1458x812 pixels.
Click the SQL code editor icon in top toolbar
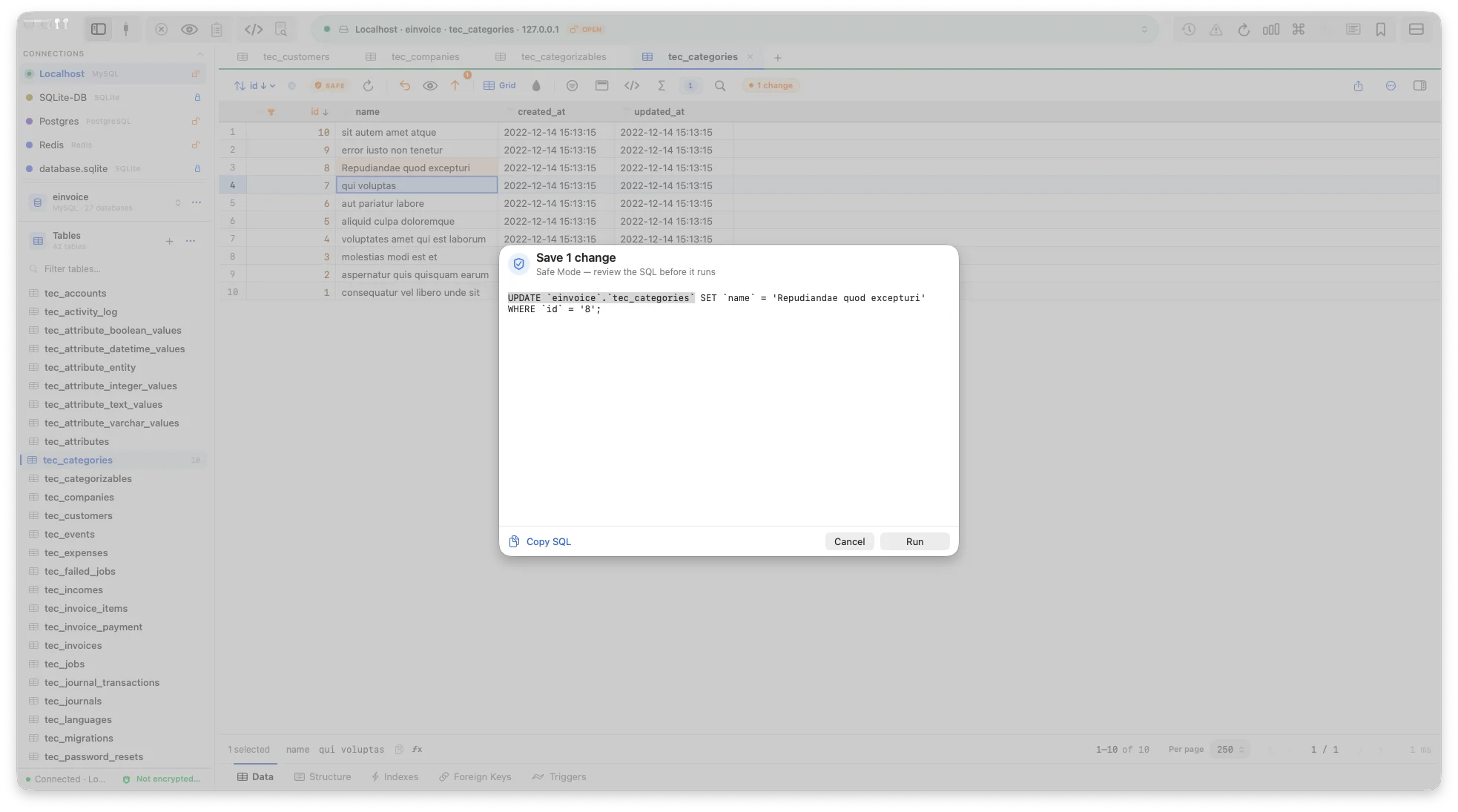[254, 29]
